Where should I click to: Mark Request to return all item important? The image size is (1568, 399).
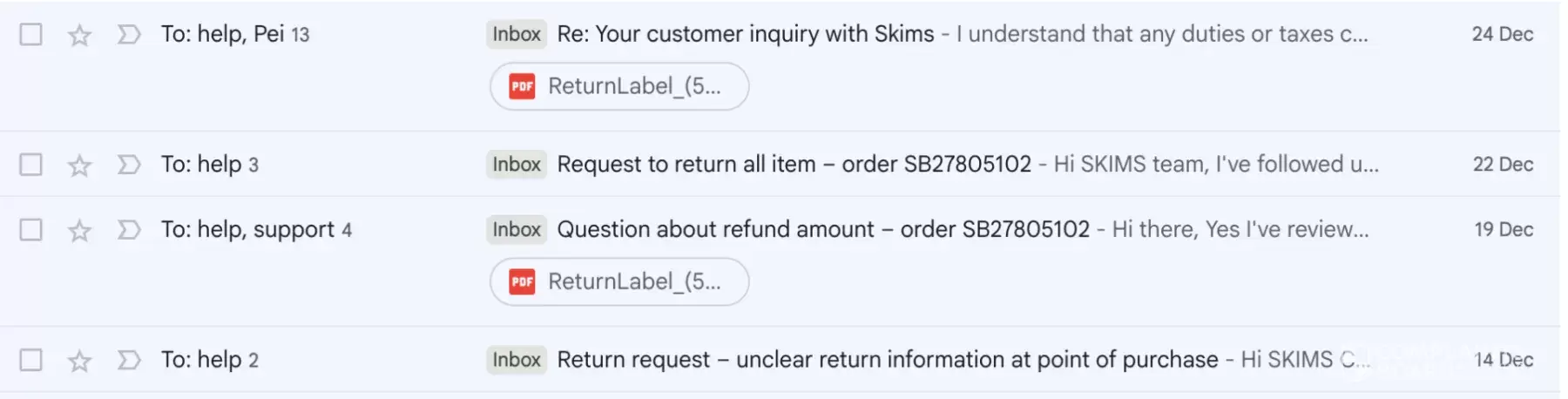click(129, 165)
